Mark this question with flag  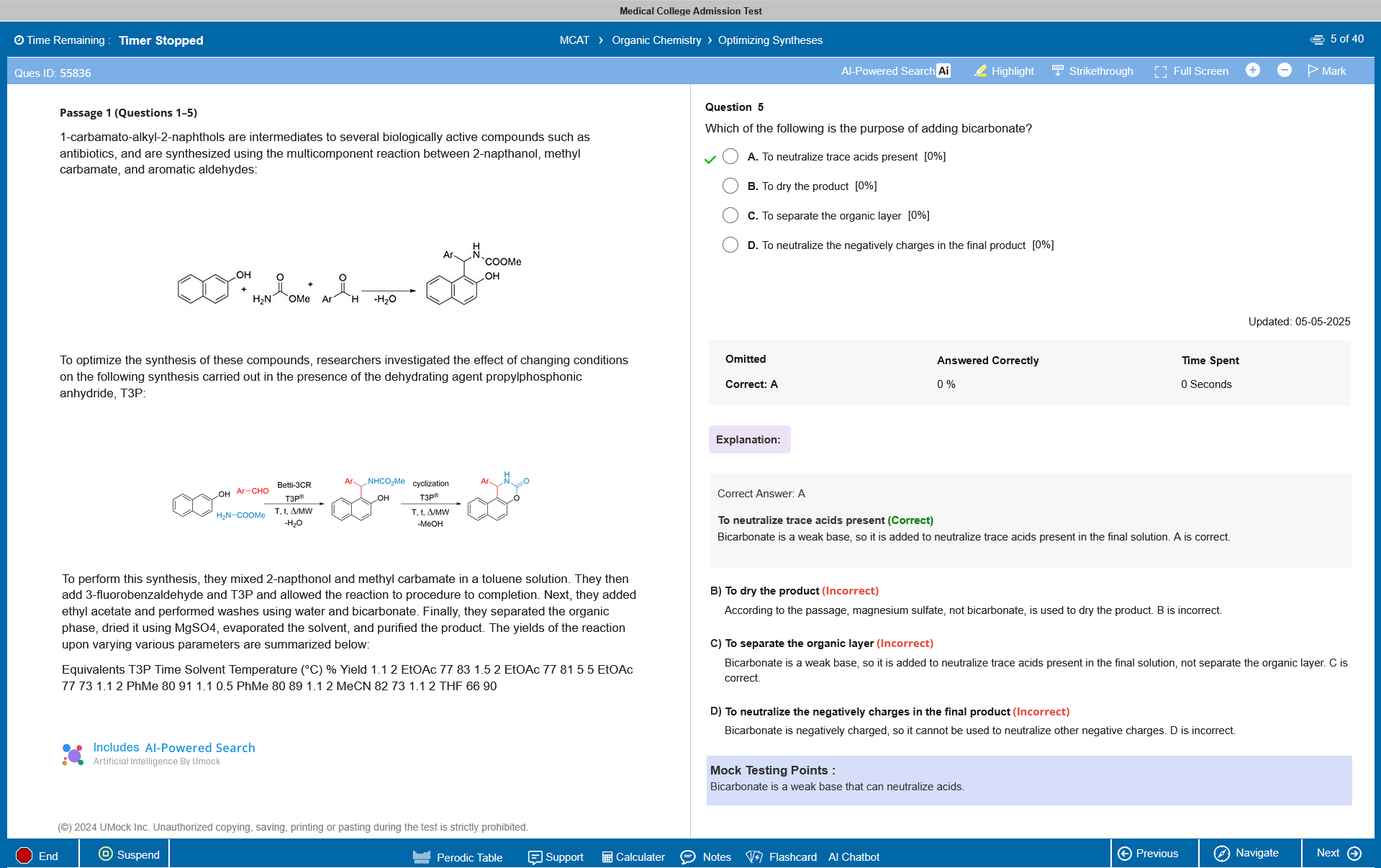click(1327, 71)
